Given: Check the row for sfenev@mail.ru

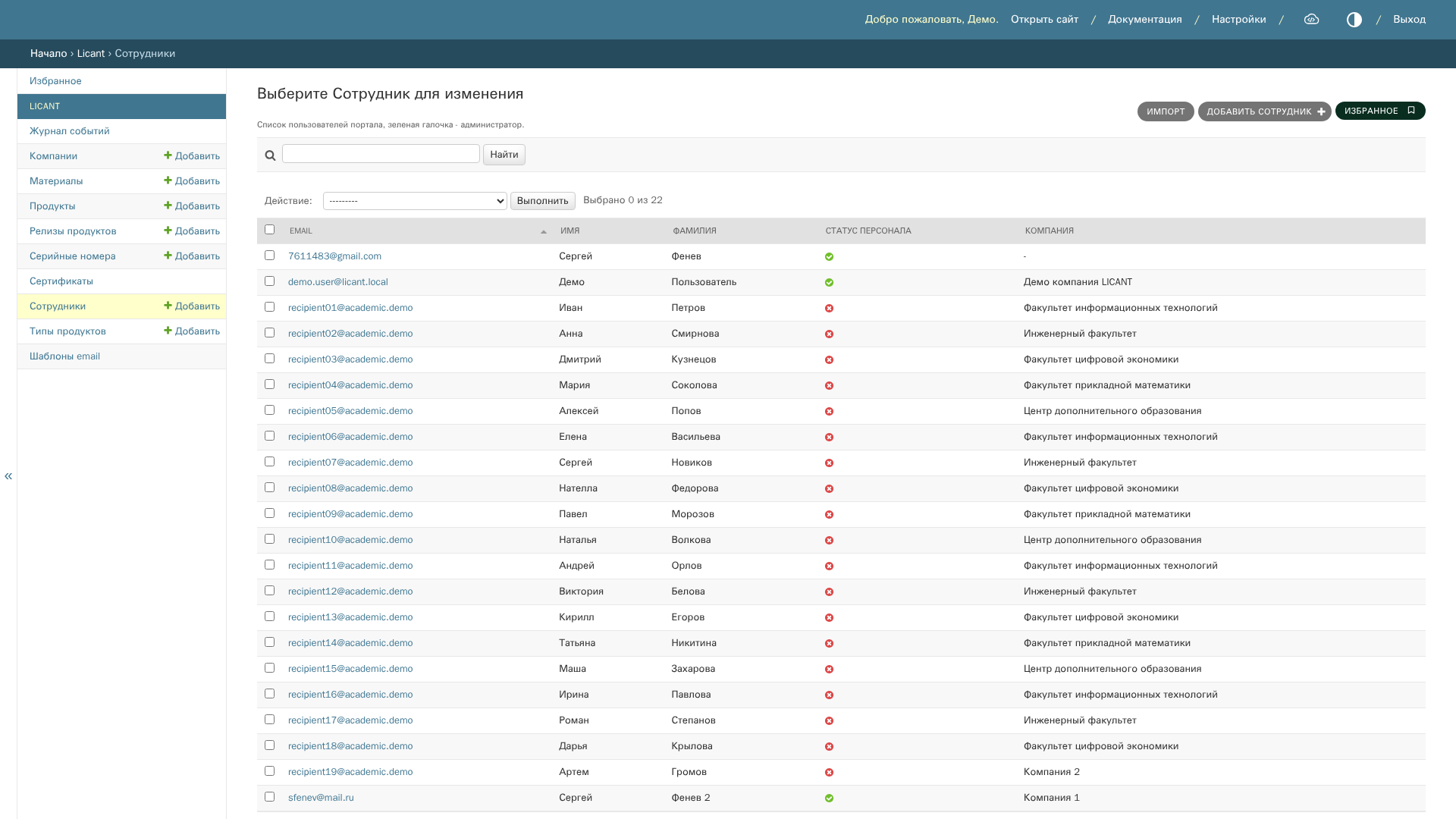Looking at the screenshot, I should coord(269,797).
